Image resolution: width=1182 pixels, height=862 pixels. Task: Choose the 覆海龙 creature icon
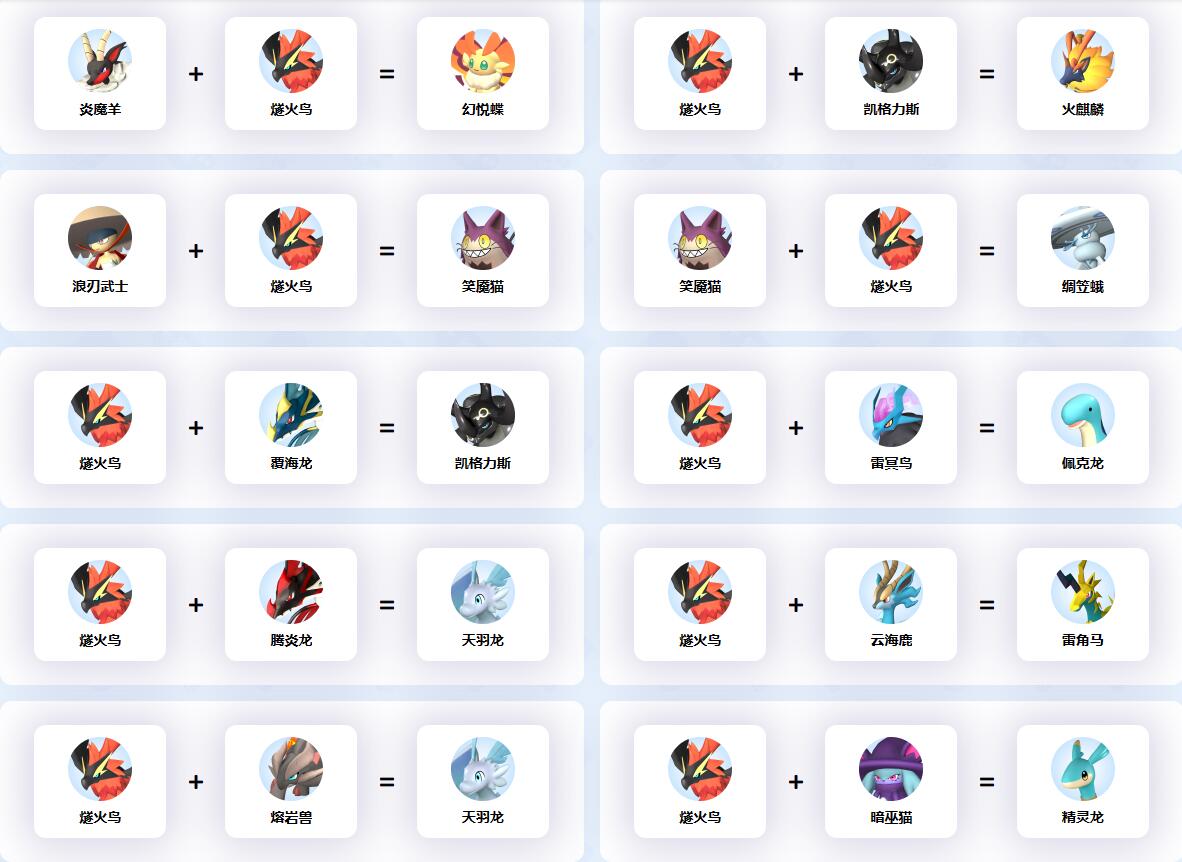291,415
